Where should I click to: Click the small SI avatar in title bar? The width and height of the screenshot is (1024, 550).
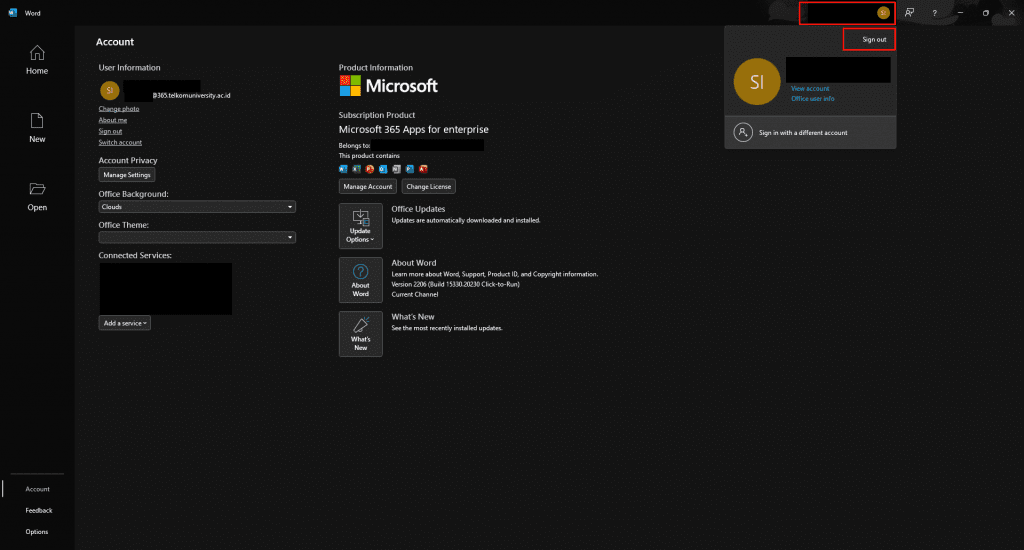click(883, 13)
